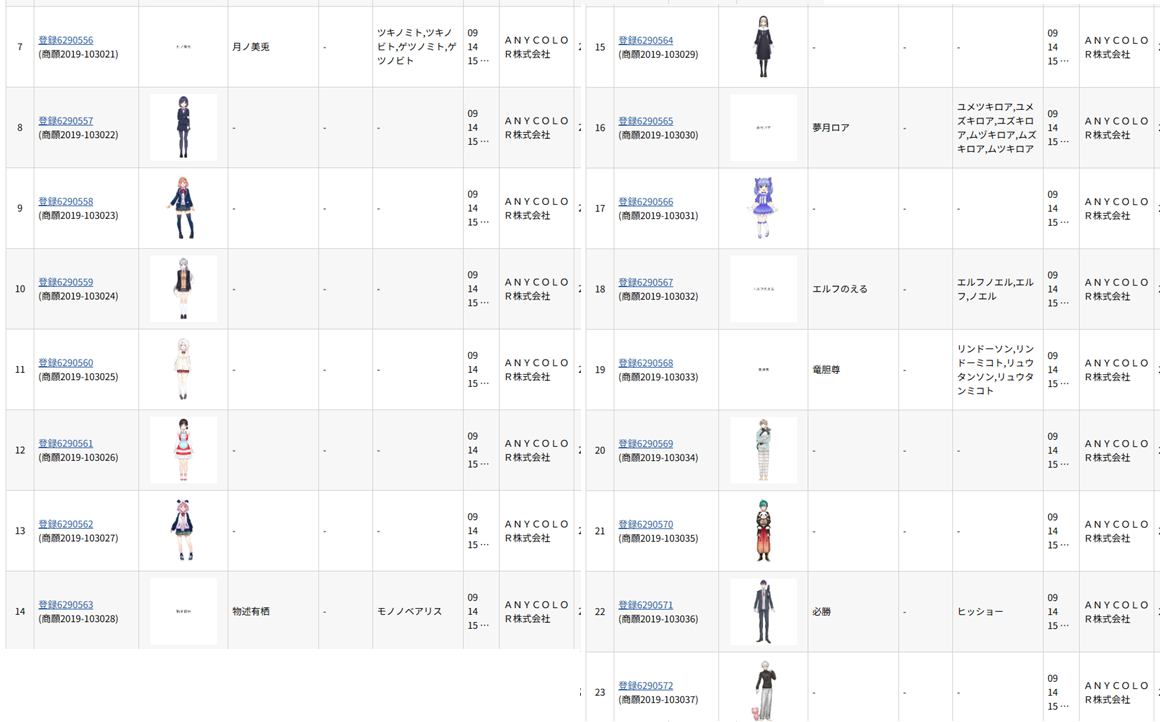Open the trademark image for row 11
This screenshot has width=1169, height=722.
click(x=183, y=369)
